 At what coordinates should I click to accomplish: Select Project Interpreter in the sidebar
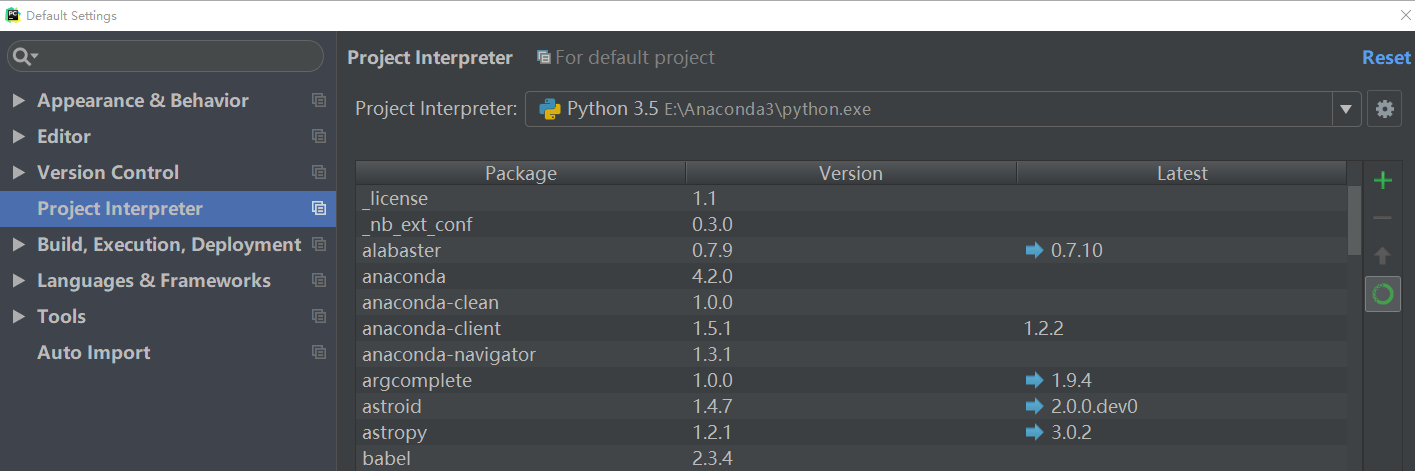pos(168,208)
